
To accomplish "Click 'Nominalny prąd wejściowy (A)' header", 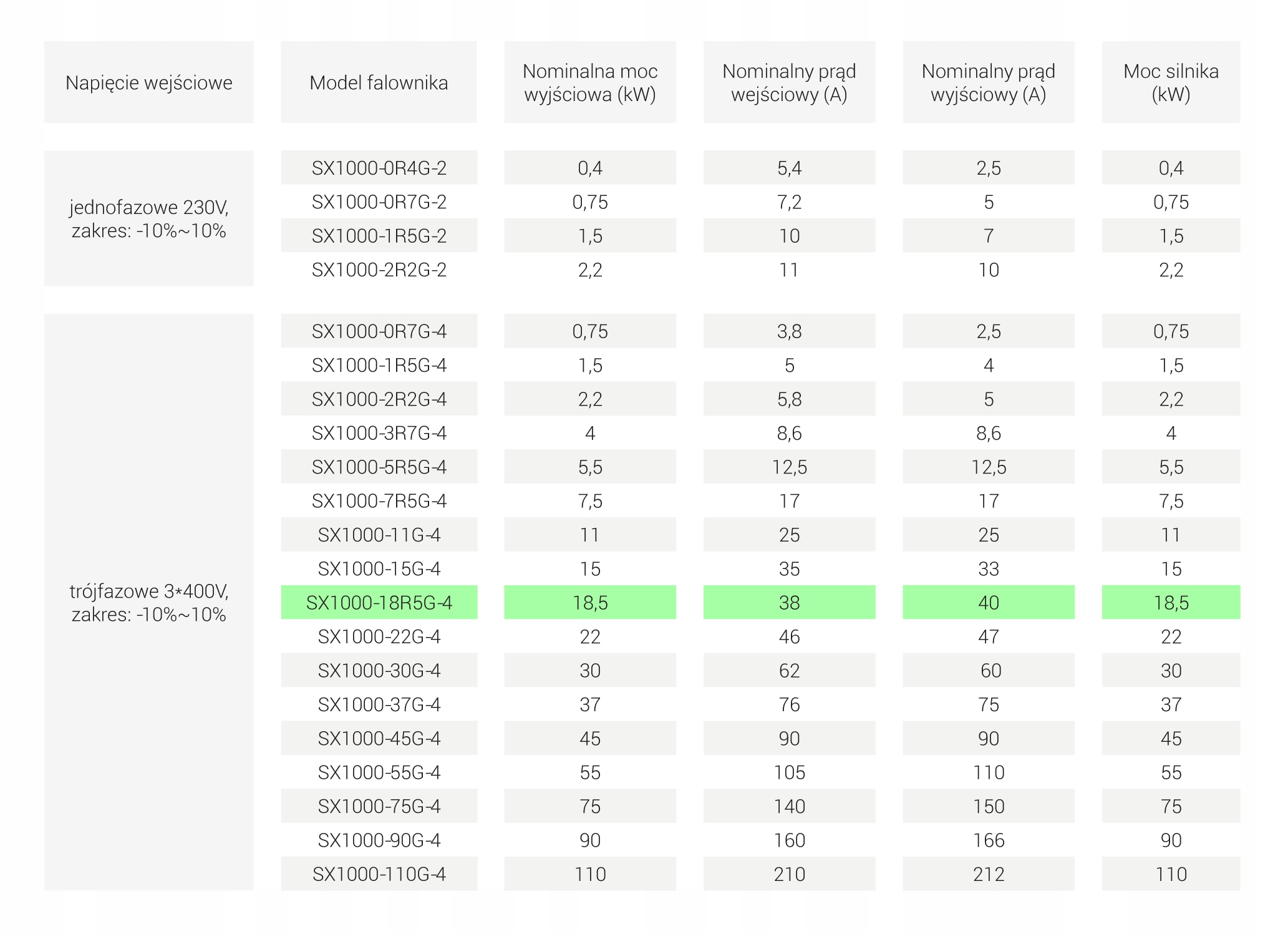I will coord(789,82).
